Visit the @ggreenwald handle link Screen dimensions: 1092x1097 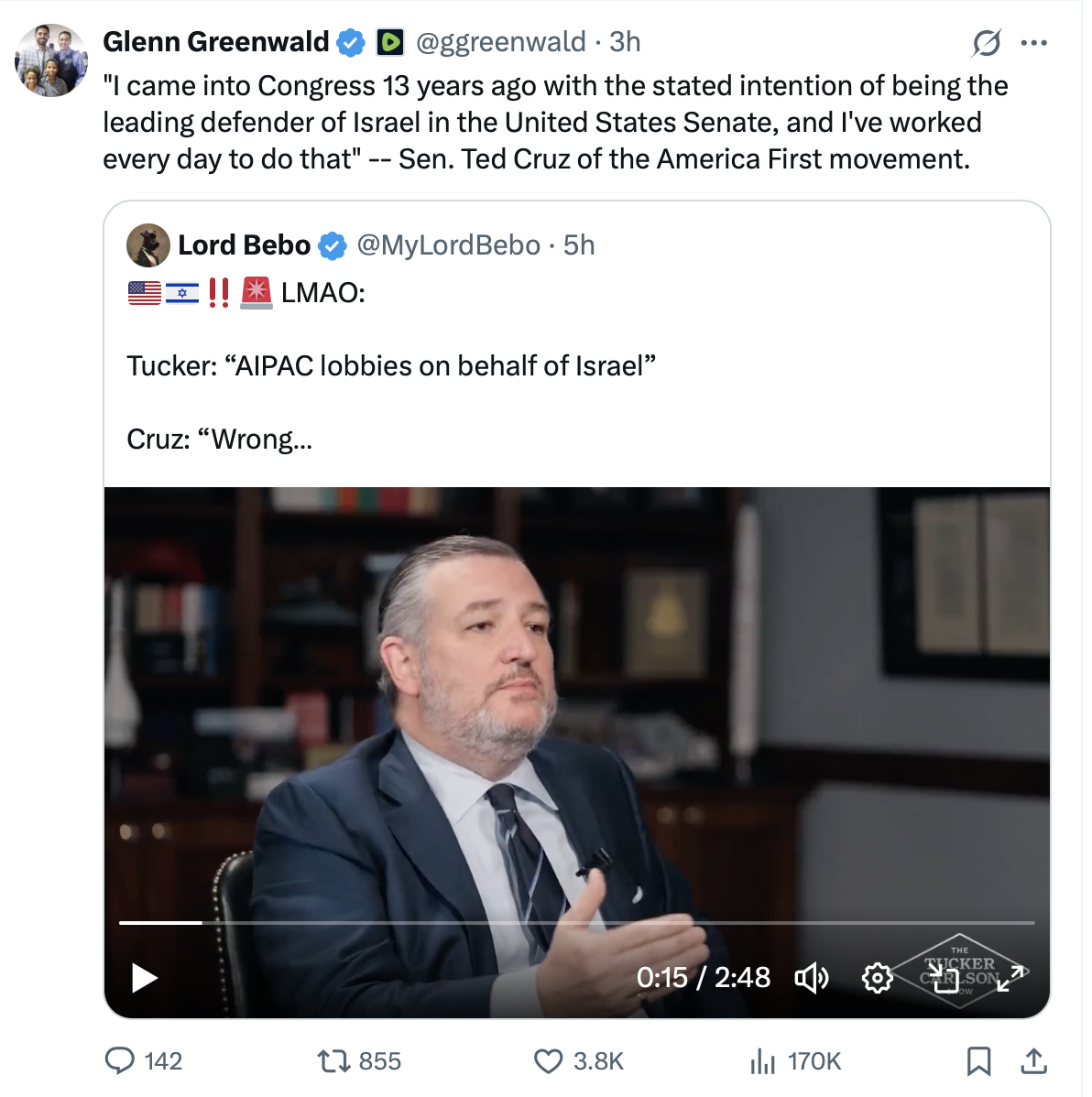tap(500, 42)
